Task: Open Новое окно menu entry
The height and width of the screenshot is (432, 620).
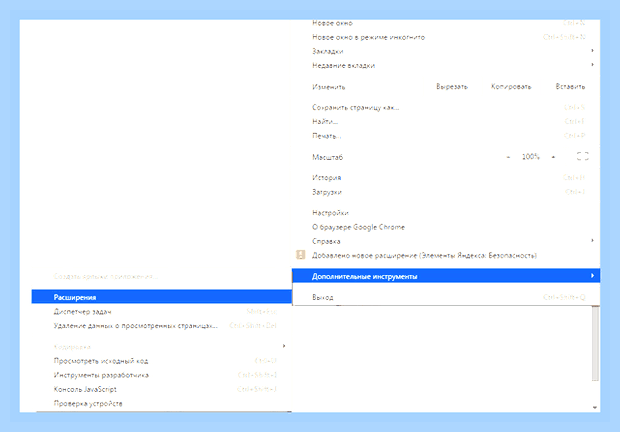Action: click(x=446, y=23)
